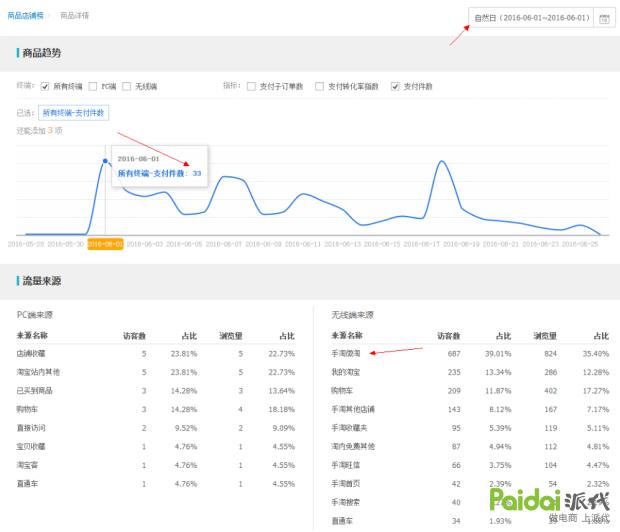Click 访客数 header in 无线端来源 table
Screen dimensions: 620x532
(x=449, y=336)
